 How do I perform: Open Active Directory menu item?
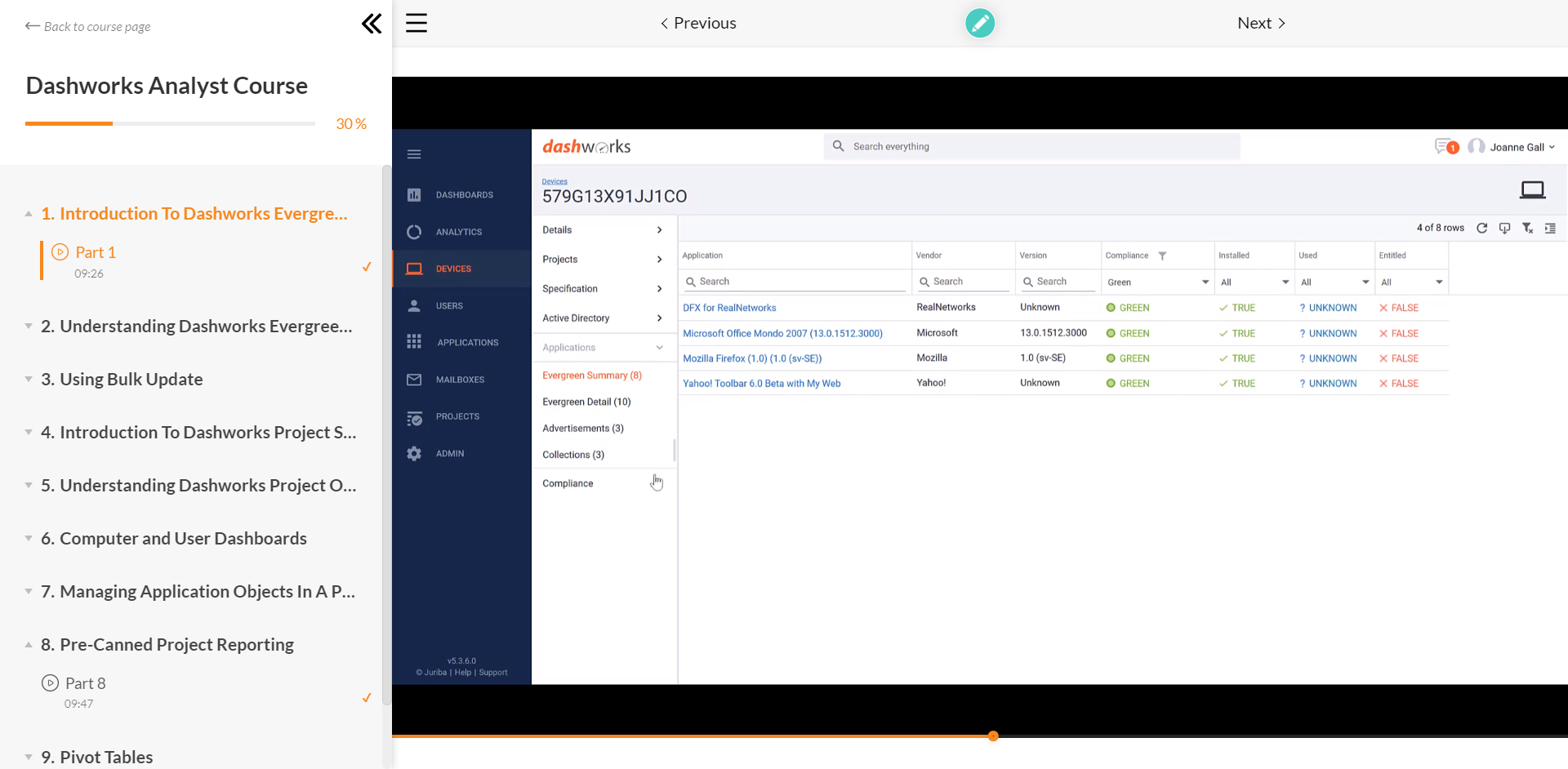pyautogui.click(x=604, y=318)
